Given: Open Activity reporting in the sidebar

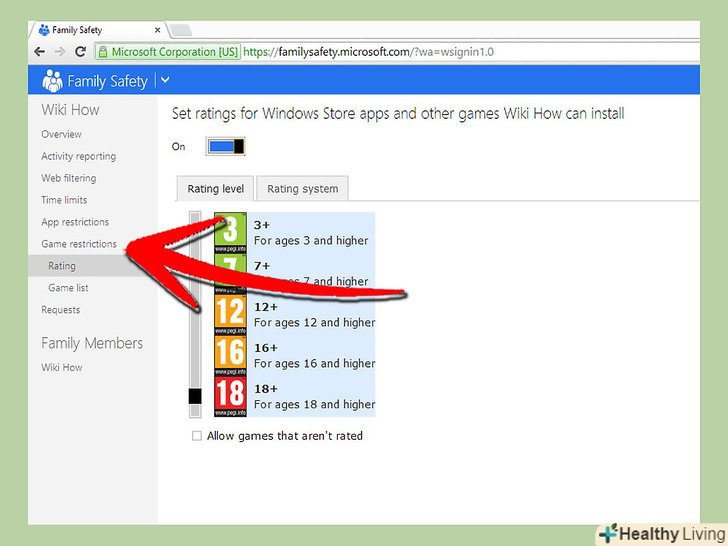Looking at the screenshot, I should (x=78, y=156).
